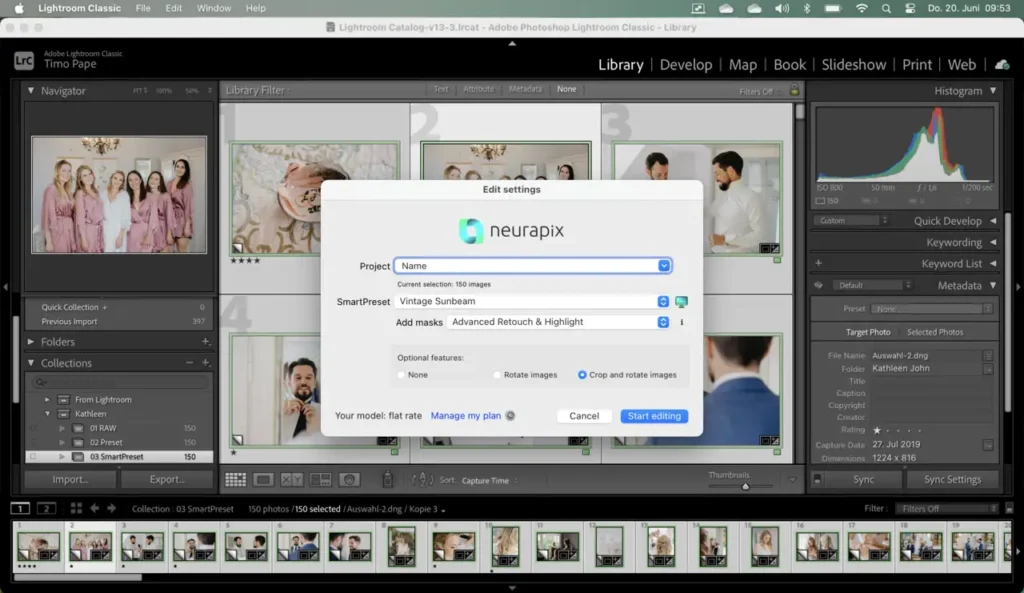Open filmstrip grid jump icon

point(76,508)
